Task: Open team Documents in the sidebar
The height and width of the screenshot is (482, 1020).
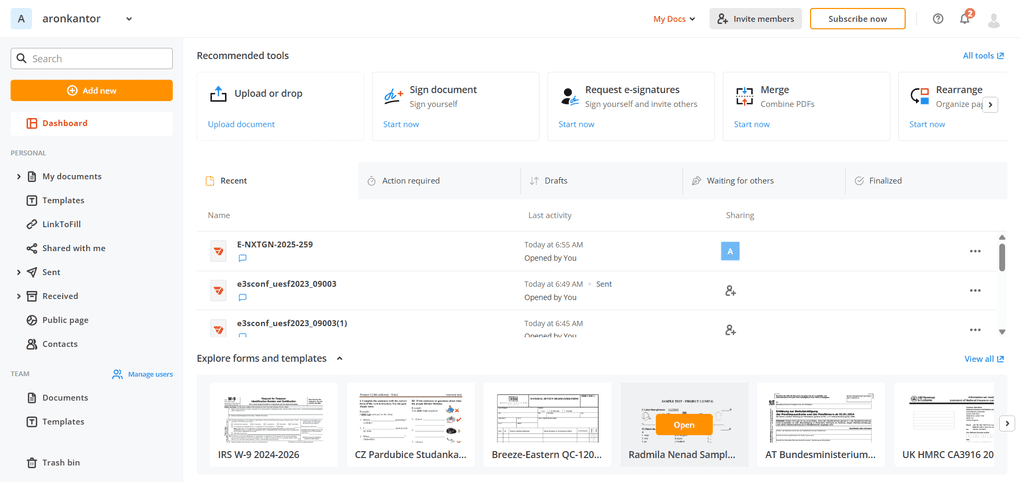Action: click(65, 397)
